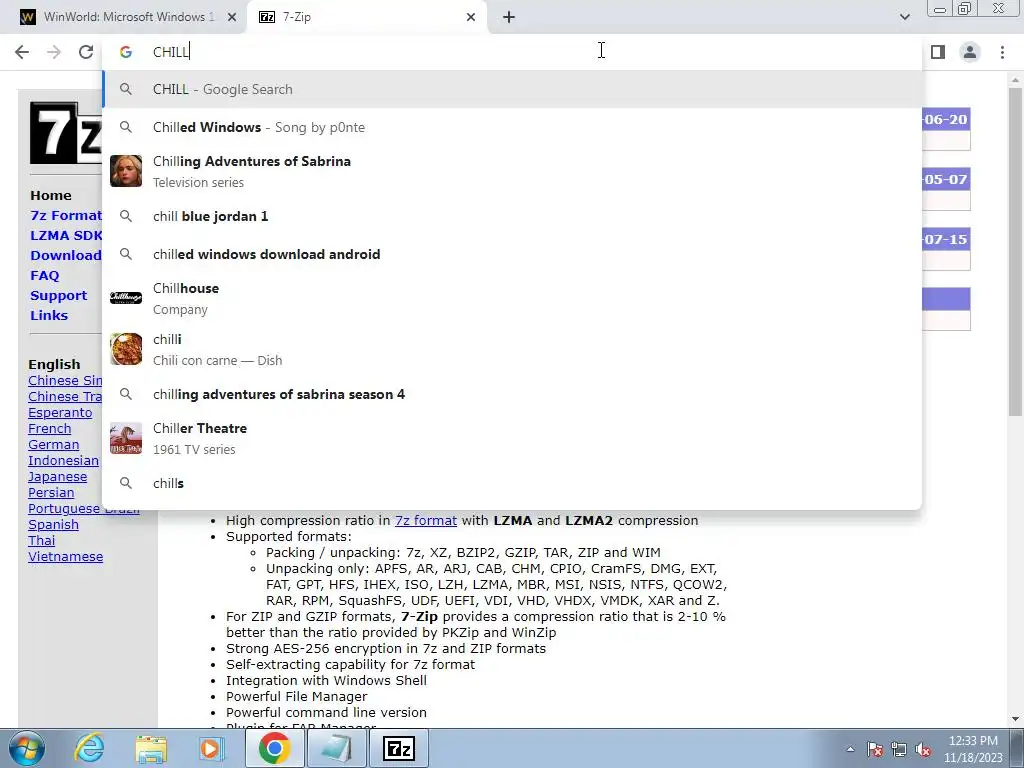Show hidden tray icons arrow

pyautogui.click(x=850, y=749)
